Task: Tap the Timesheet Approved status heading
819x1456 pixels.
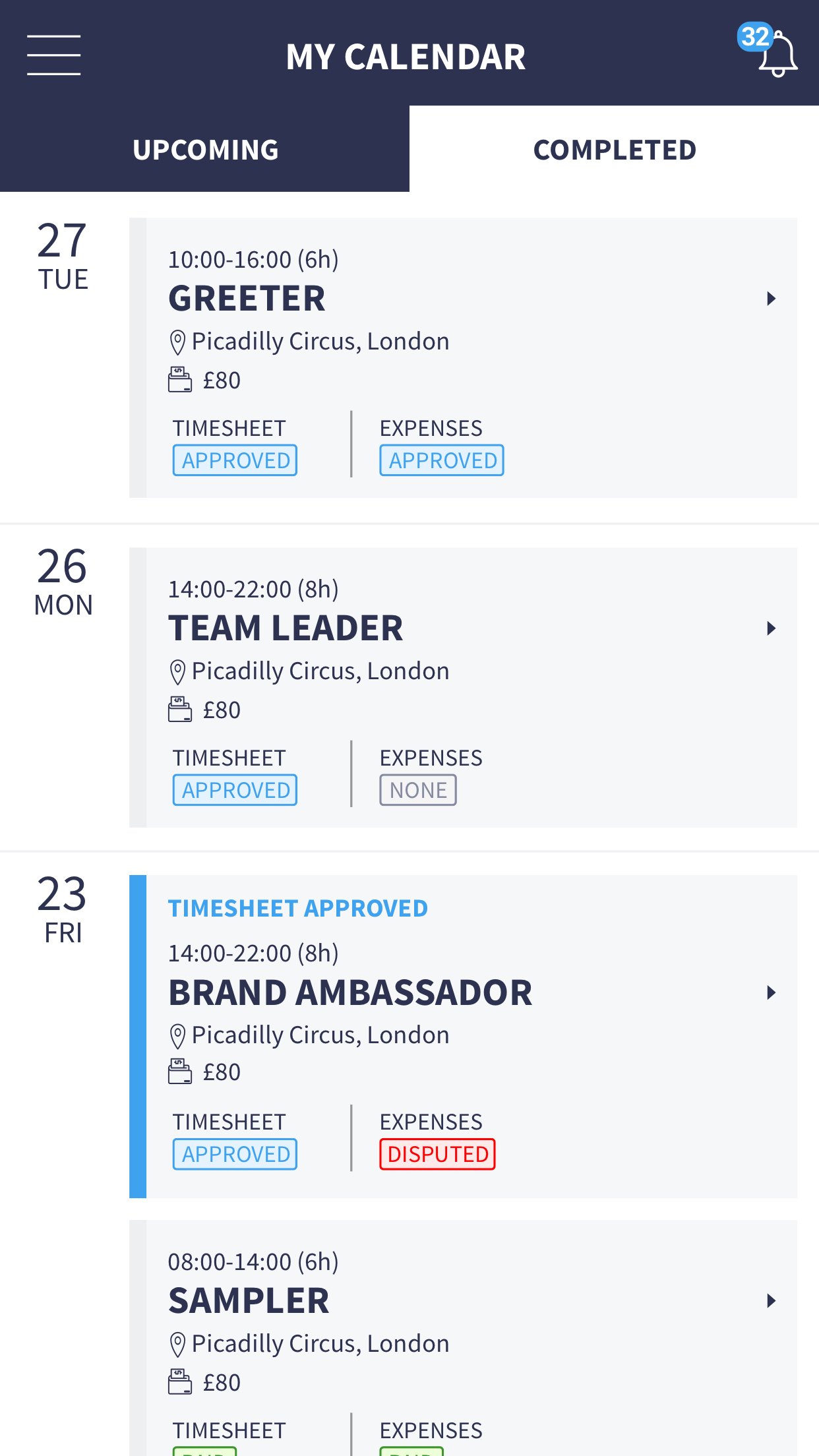Action: click(297, 909)
